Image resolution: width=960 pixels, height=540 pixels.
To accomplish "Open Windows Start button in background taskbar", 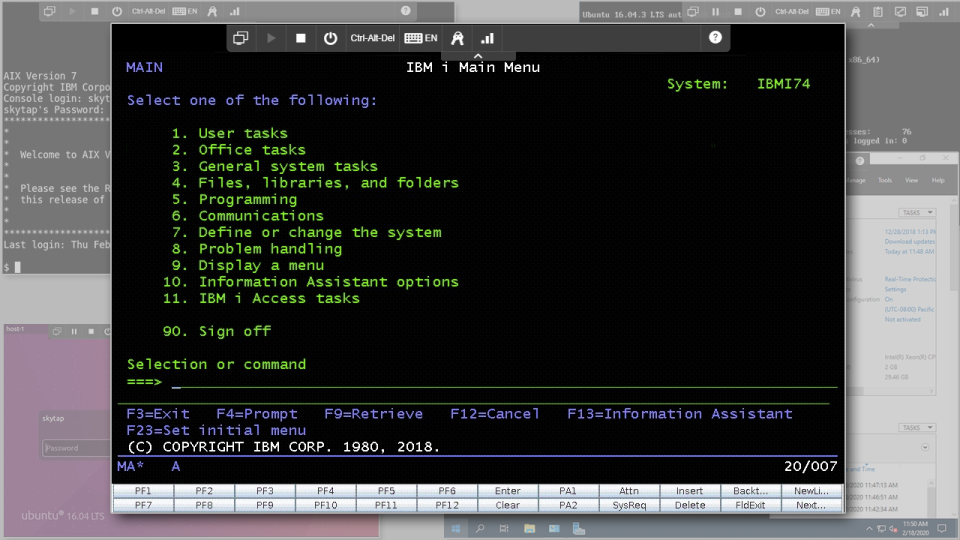I will pos(456,528).
